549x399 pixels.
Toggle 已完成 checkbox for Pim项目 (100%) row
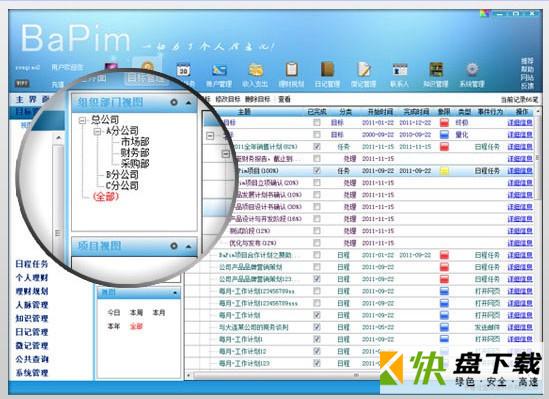(x=317, y=170)
